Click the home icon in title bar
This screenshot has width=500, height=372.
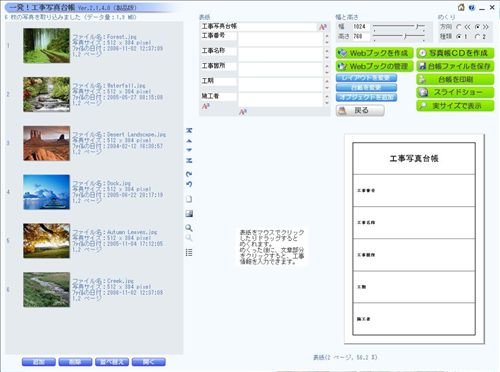click(x=461, y=7)
